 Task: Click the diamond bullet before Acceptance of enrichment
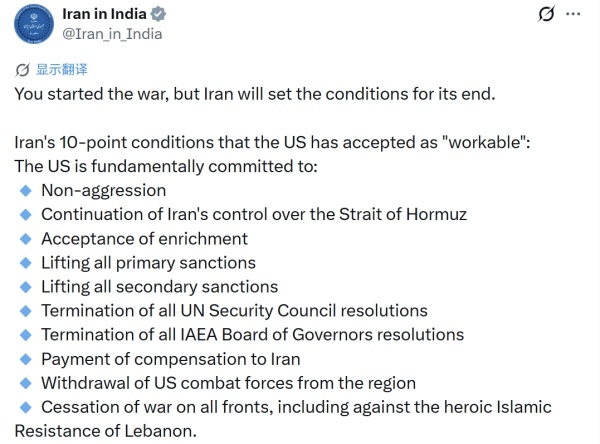coord(26,239)
